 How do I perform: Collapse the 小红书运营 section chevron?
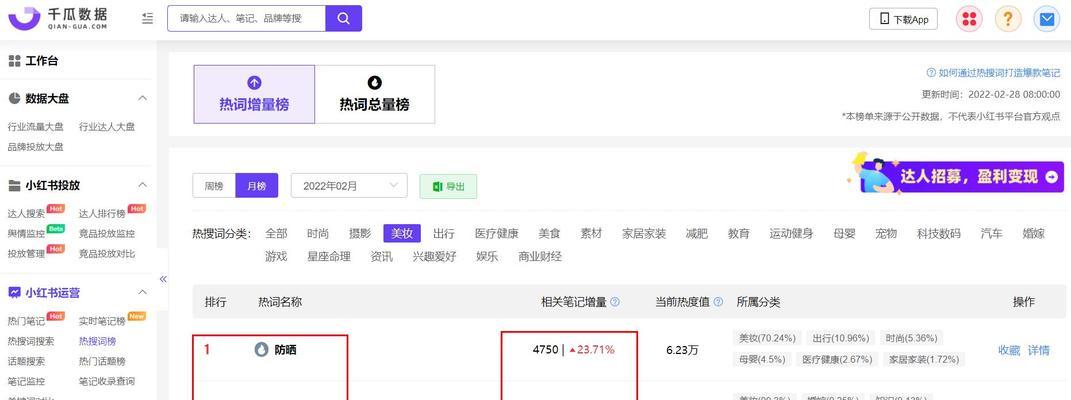click(143, 292)
